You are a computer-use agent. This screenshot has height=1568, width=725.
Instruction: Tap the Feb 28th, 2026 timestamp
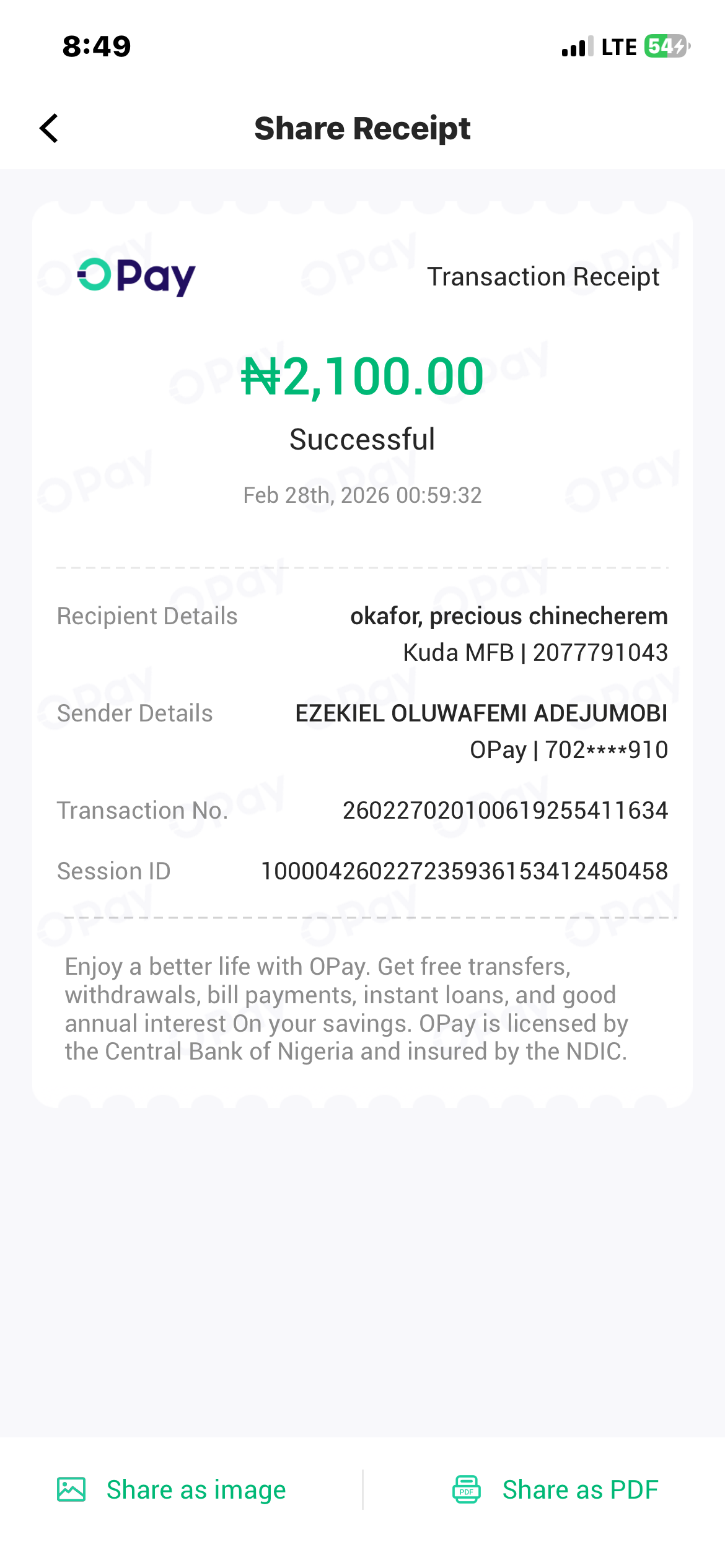[362, 495]
